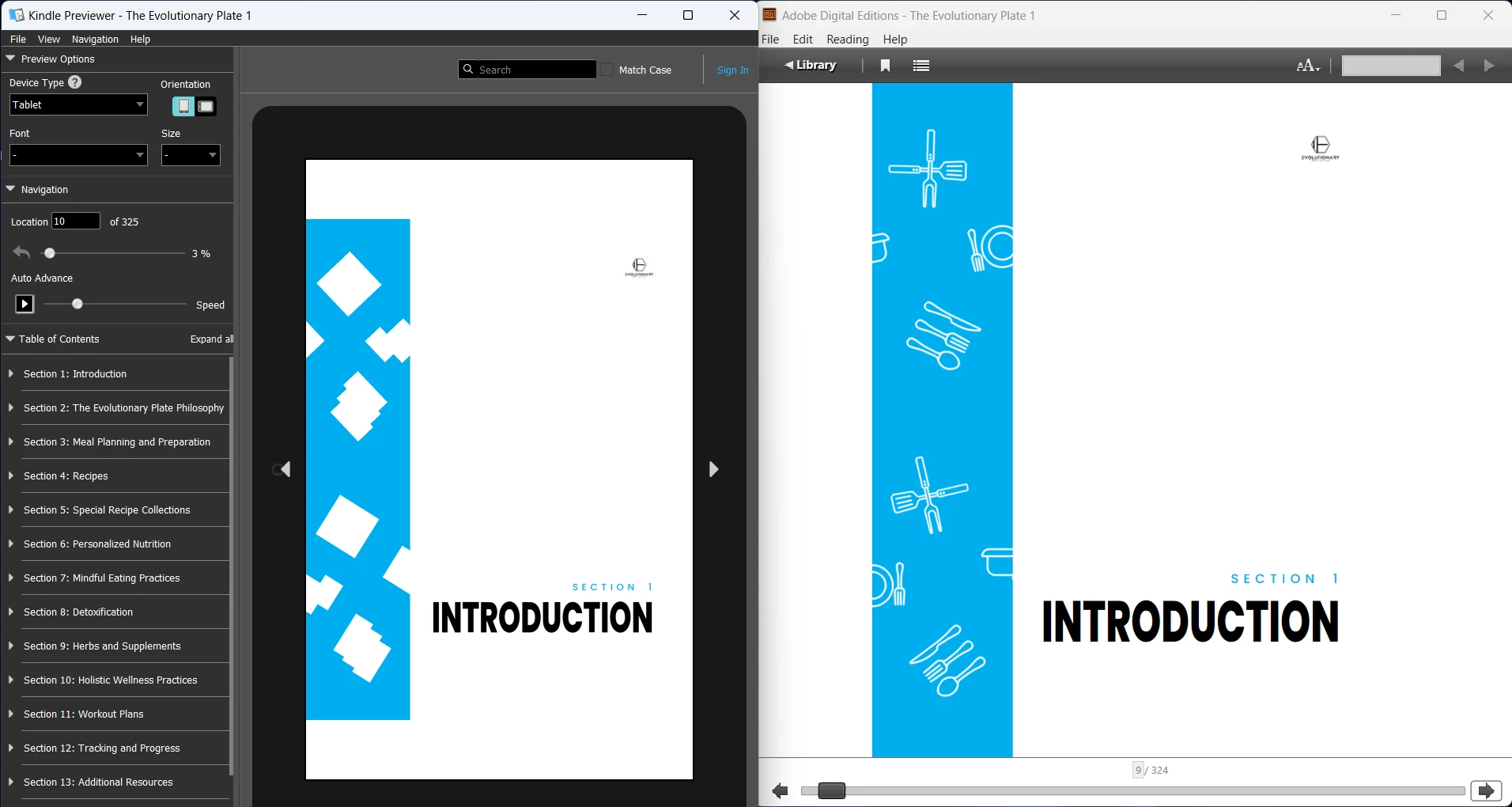Collapse the Navigation panel

click(10, 189)
